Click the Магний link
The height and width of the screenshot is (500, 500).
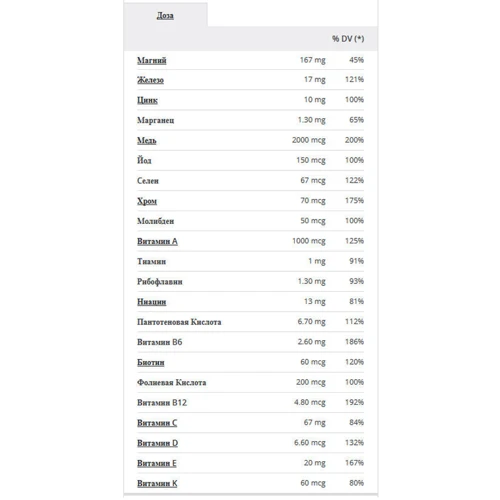coord(152,60)
